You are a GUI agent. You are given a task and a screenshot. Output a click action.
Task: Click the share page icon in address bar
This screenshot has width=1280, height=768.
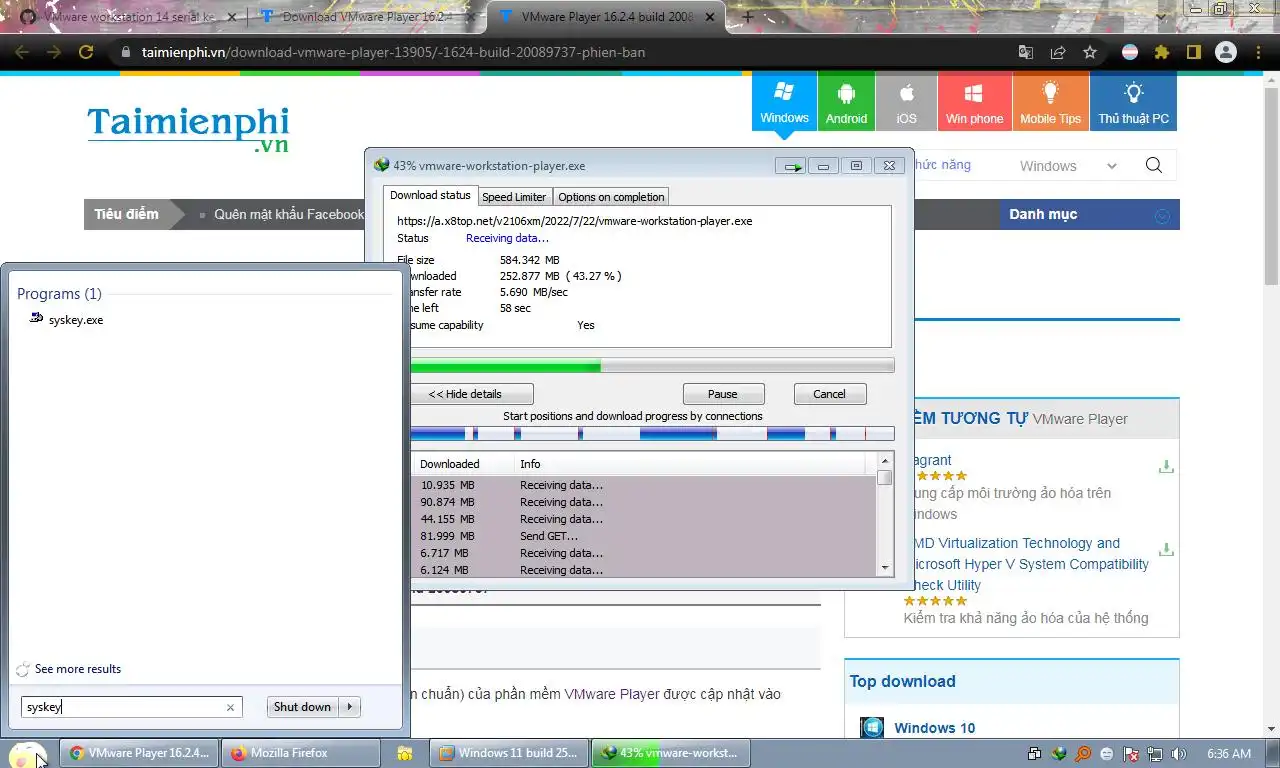coord(1058,52)
